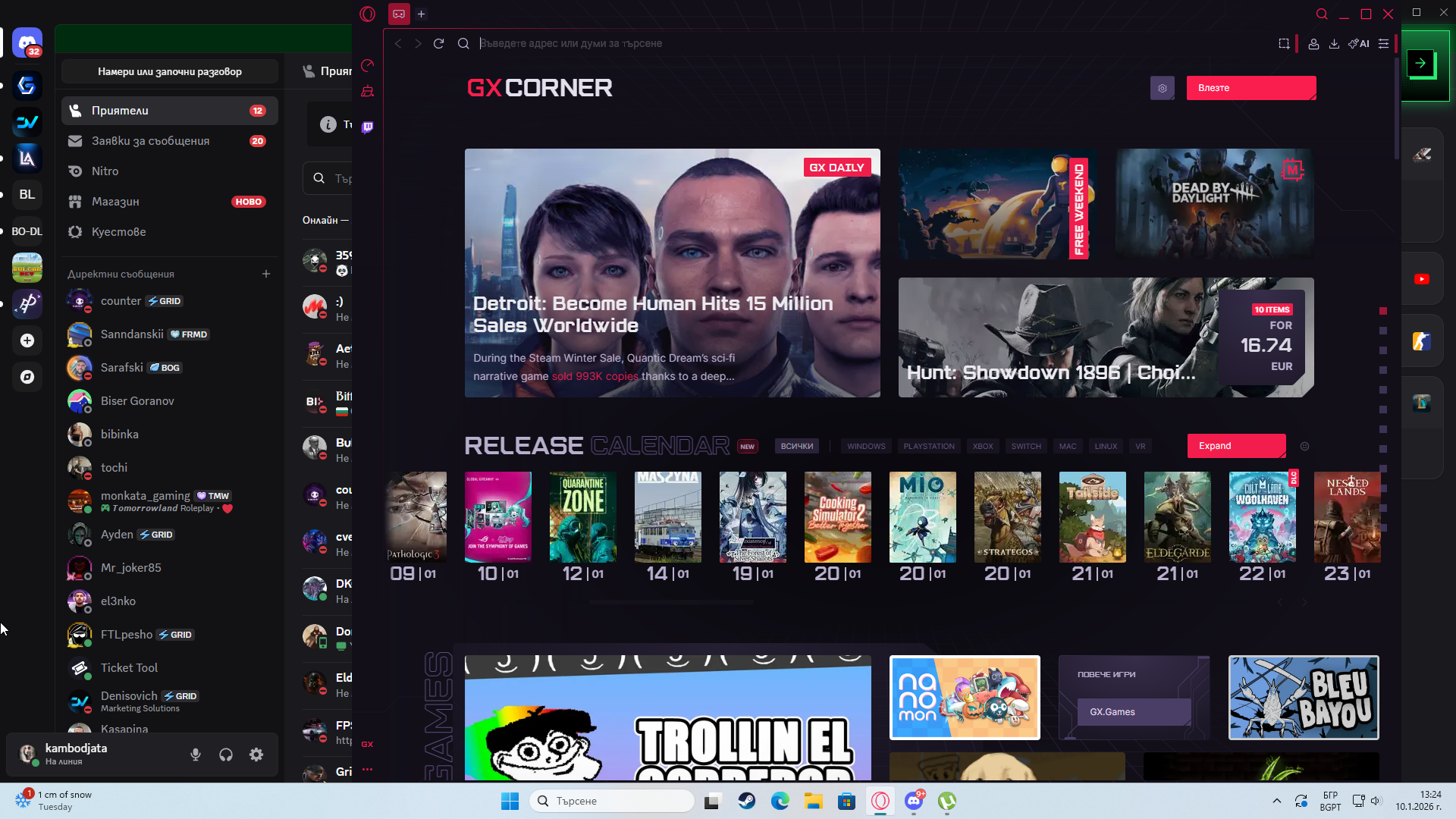Reload the current page
The width and height of the screenshot is (1456, 819).
click(438, 44)
